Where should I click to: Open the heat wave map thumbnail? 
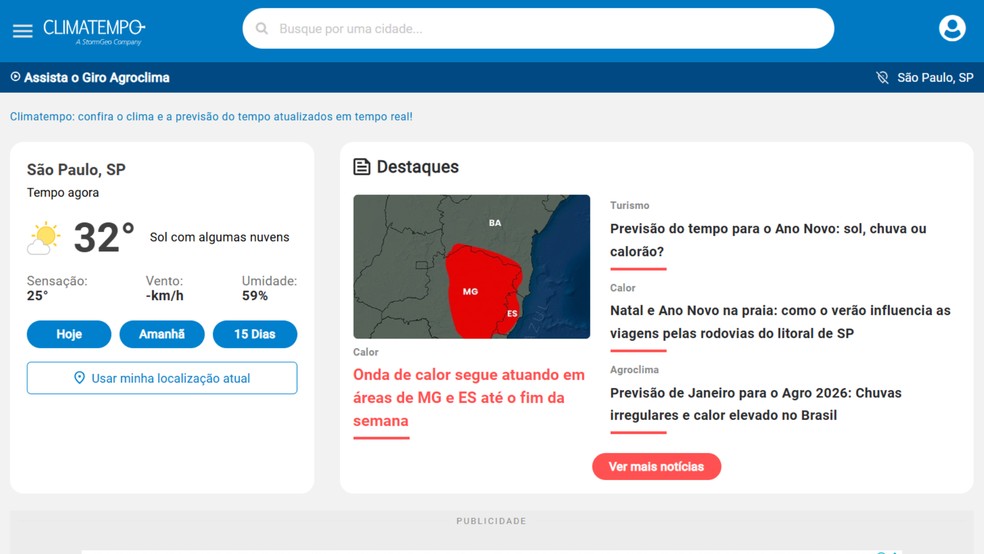pyautogui.click(x=471, y=267)
